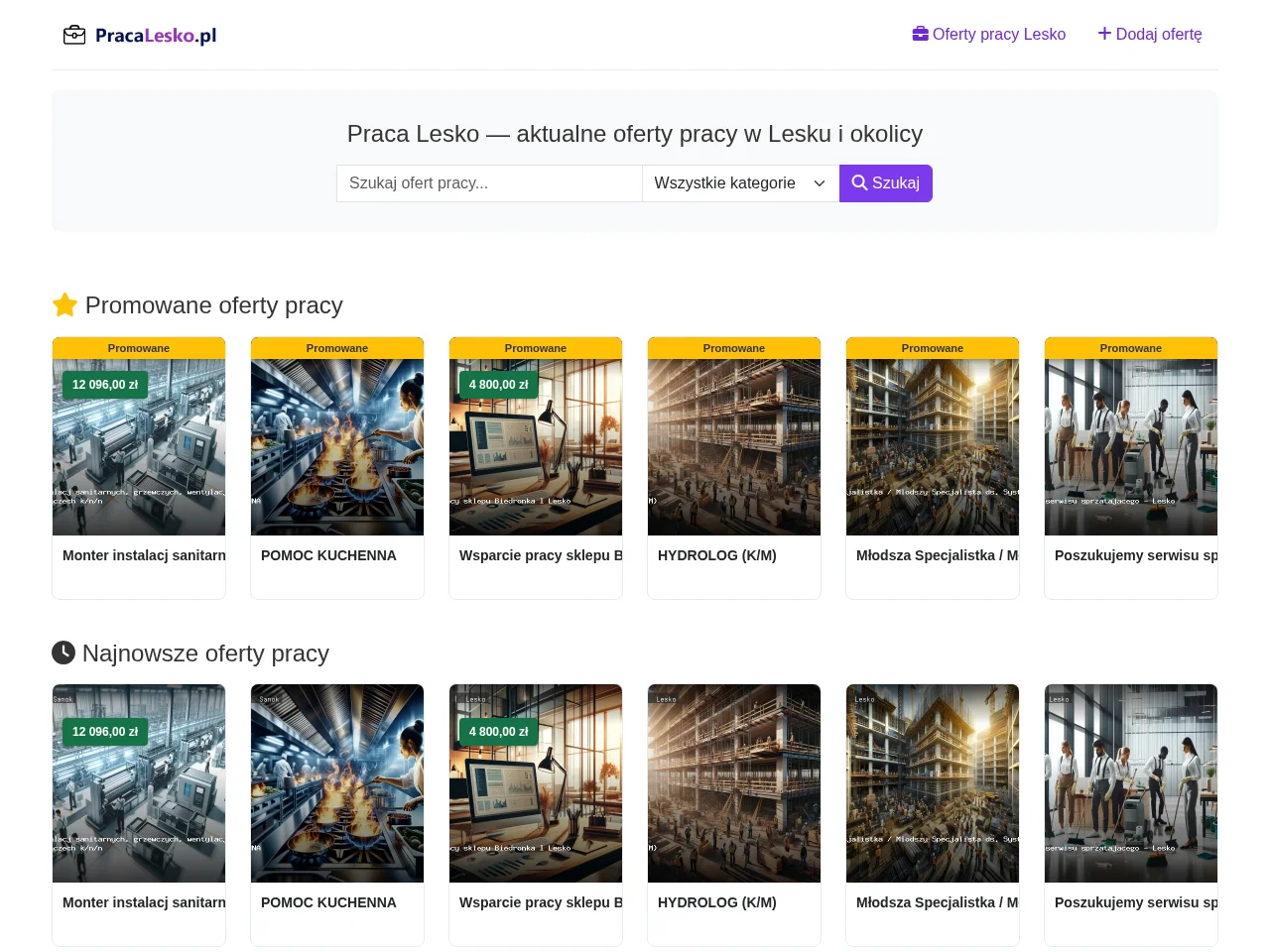
Task: Click Promowane banner on Młodsza Specjalistka card
Action: [x=933, y=348]
